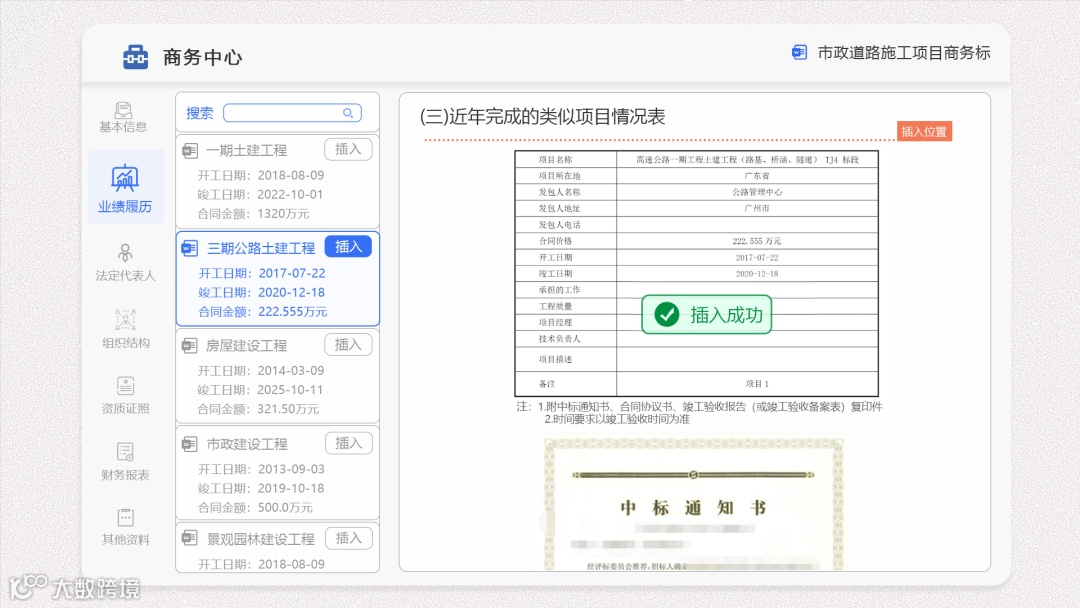This screenshot has width=1080, height=608.
Task: Click 合同金额: 321.50万元 text
Action: [x=258, y=409]
